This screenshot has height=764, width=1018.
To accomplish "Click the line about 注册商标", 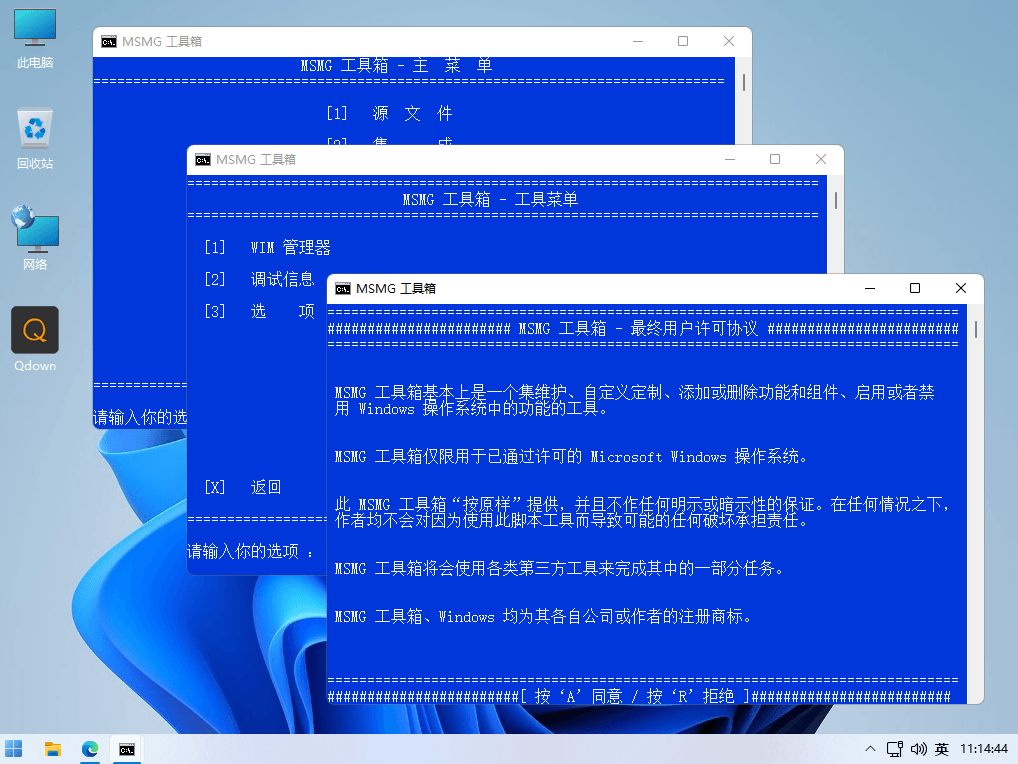I will point(543,617).
